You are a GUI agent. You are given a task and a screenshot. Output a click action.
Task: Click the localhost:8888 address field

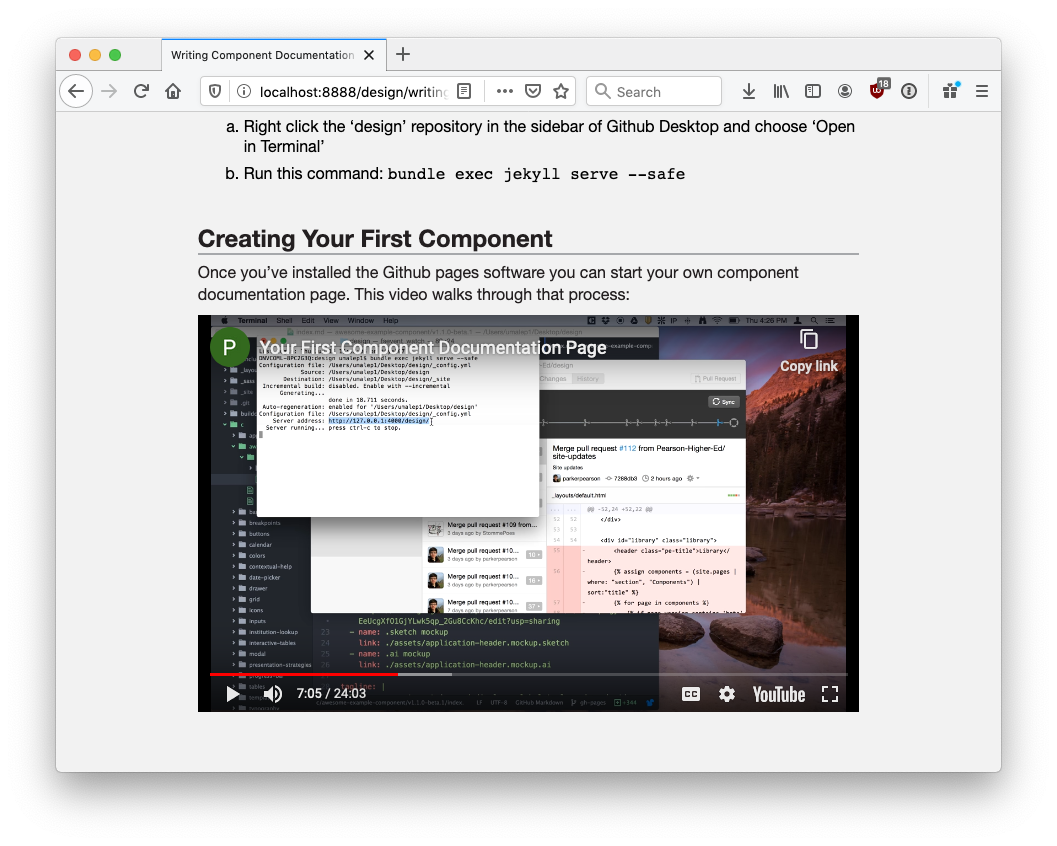tap(353, 92)
